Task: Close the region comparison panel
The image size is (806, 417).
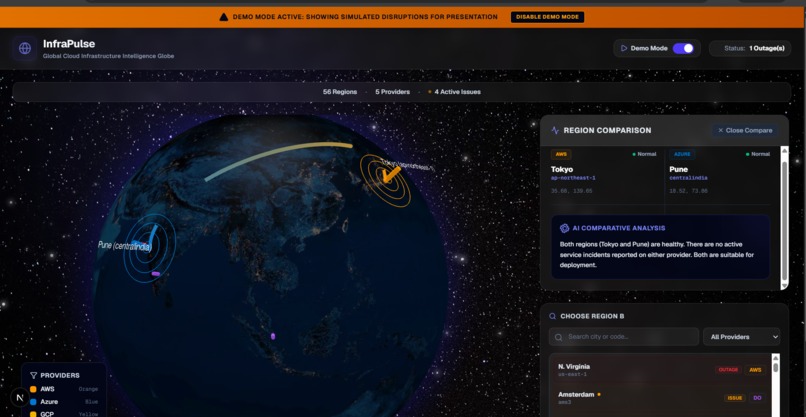Action: [745, 131]
